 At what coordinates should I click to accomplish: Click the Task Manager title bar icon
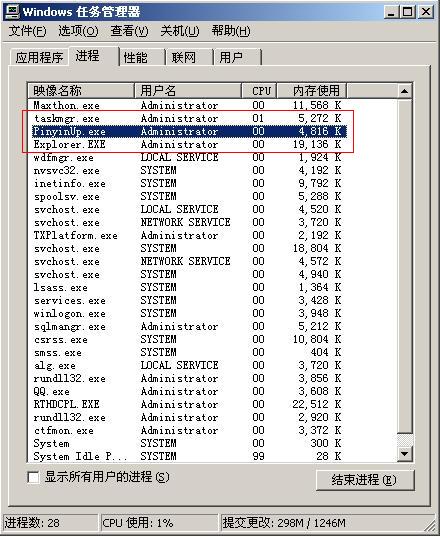(x=12, y=11)
